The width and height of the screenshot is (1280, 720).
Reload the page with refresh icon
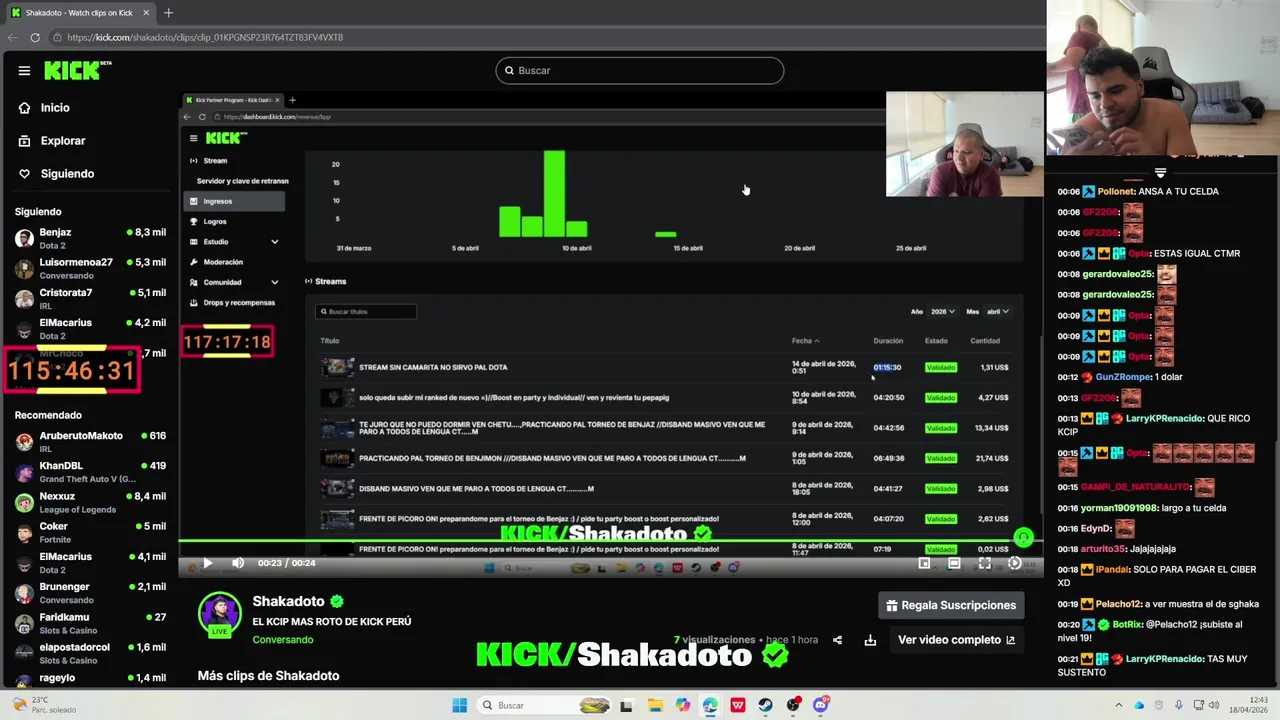click(35, 37)
